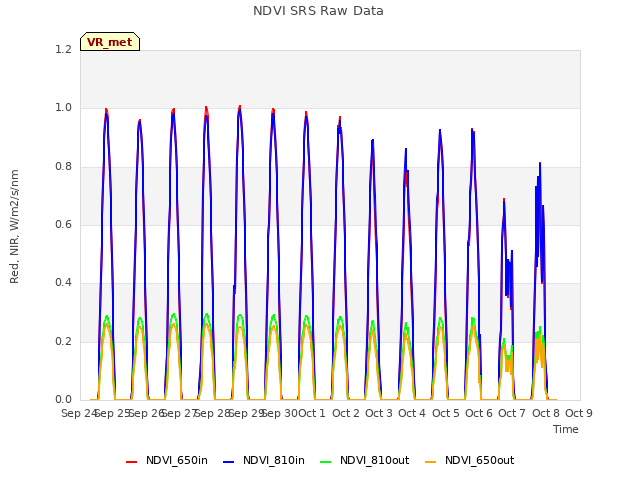
Task: Click the x-axis label Time
Action: (x=566, y=429)
